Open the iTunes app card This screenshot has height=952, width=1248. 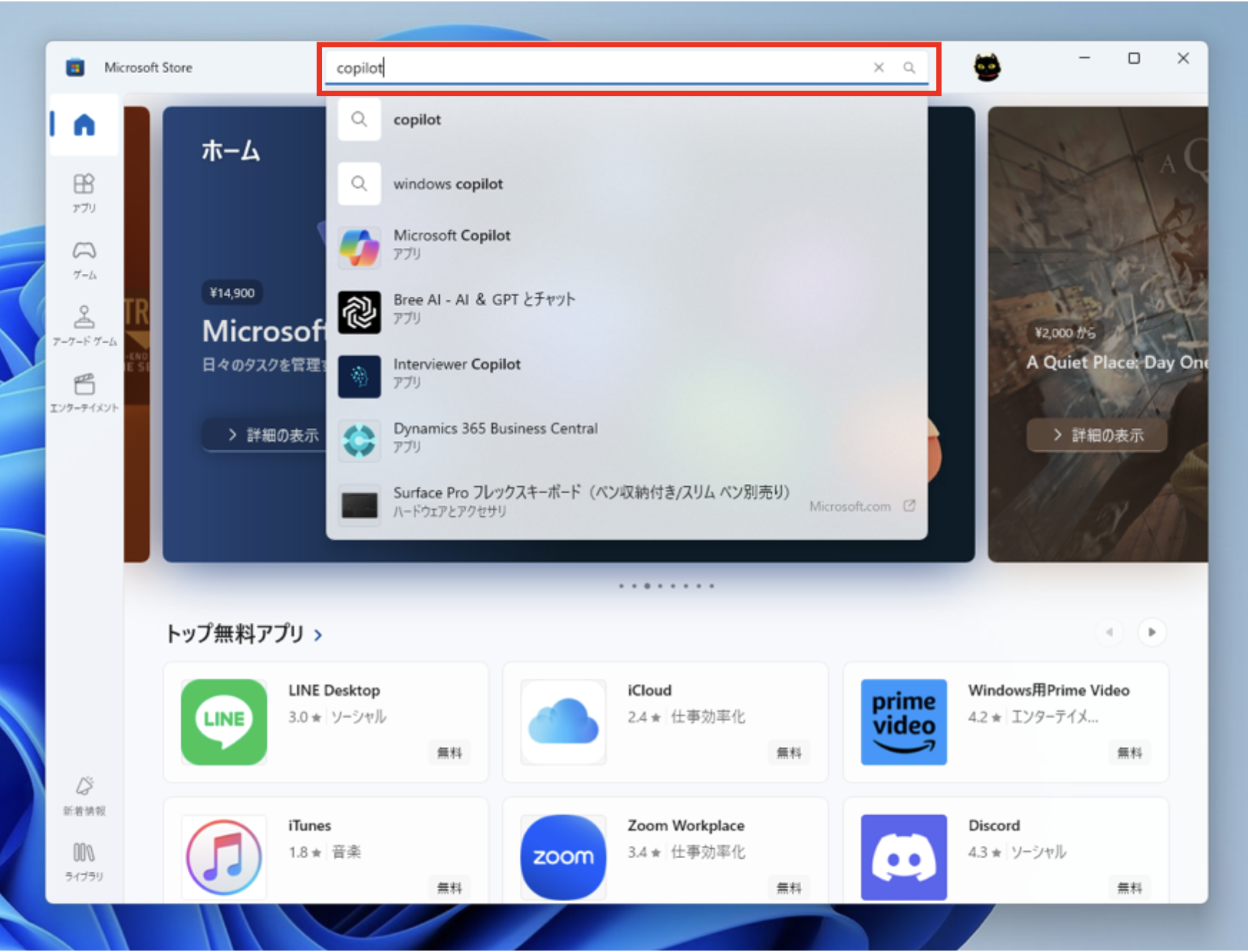326,851
